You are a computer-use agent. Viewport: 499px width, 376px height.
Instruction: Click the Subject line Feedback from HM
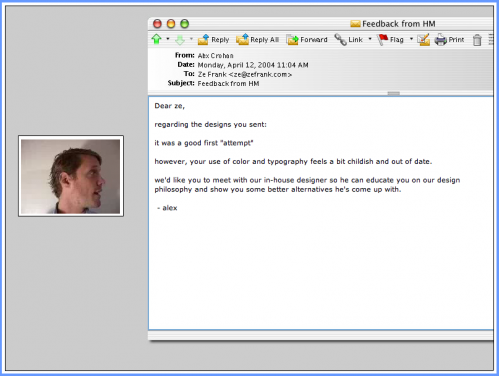point(228,84)
